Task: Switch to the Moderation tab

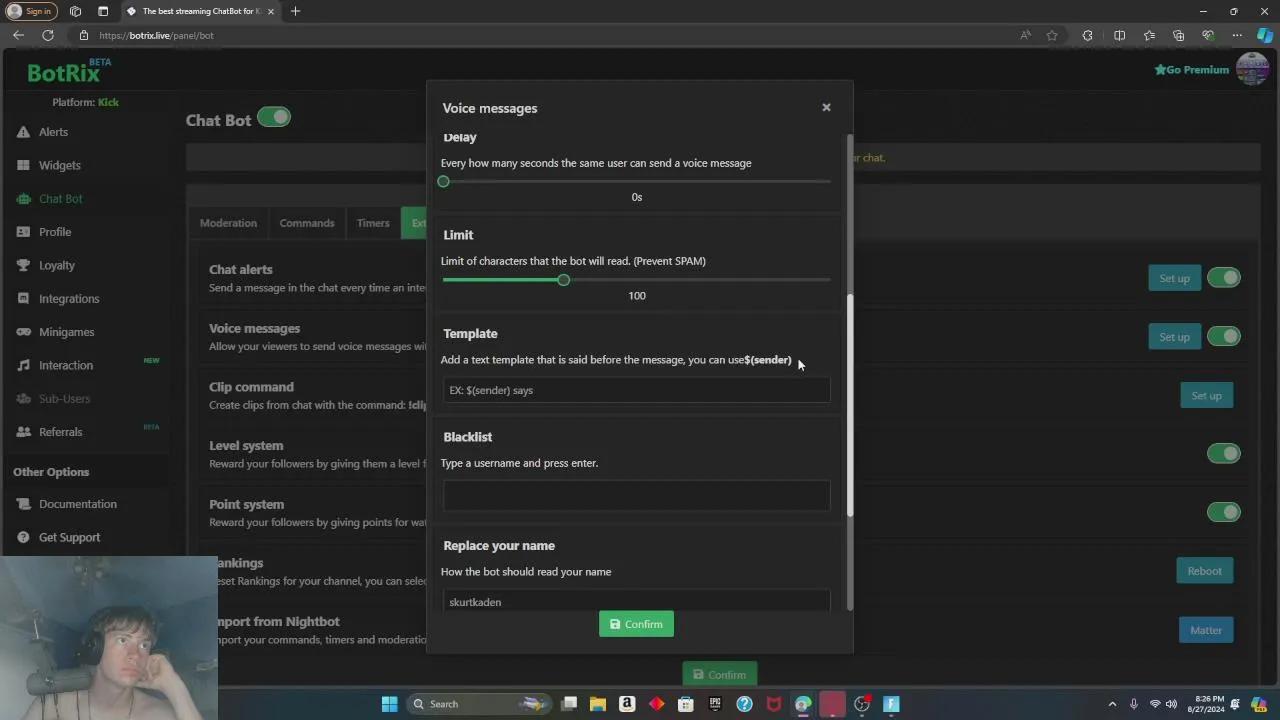Action: click(x=228, y=223)
